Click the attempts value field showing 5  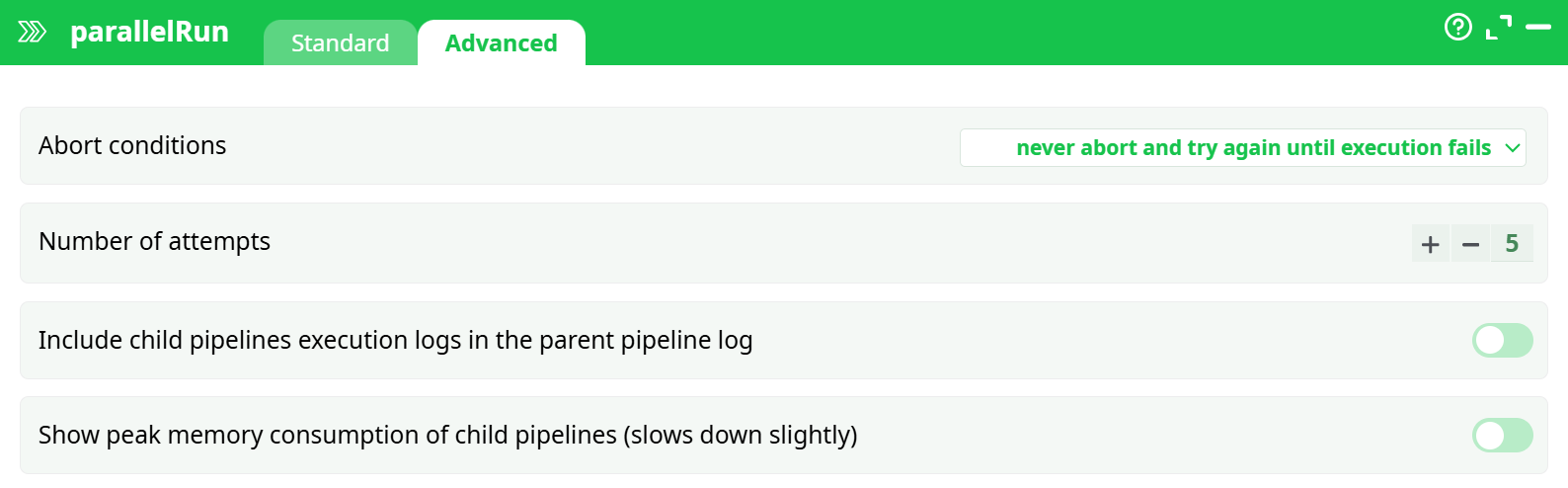(1512, 244)
